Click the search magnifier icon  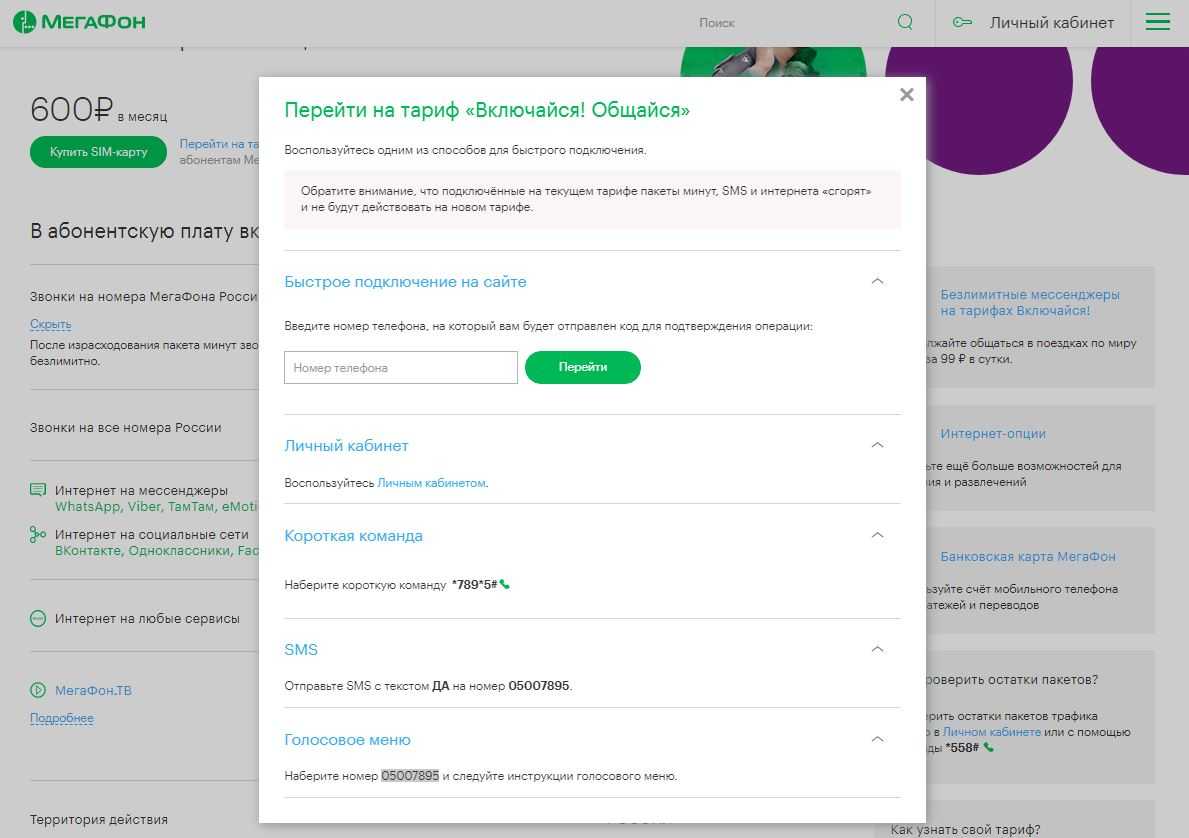click(905, 22)
